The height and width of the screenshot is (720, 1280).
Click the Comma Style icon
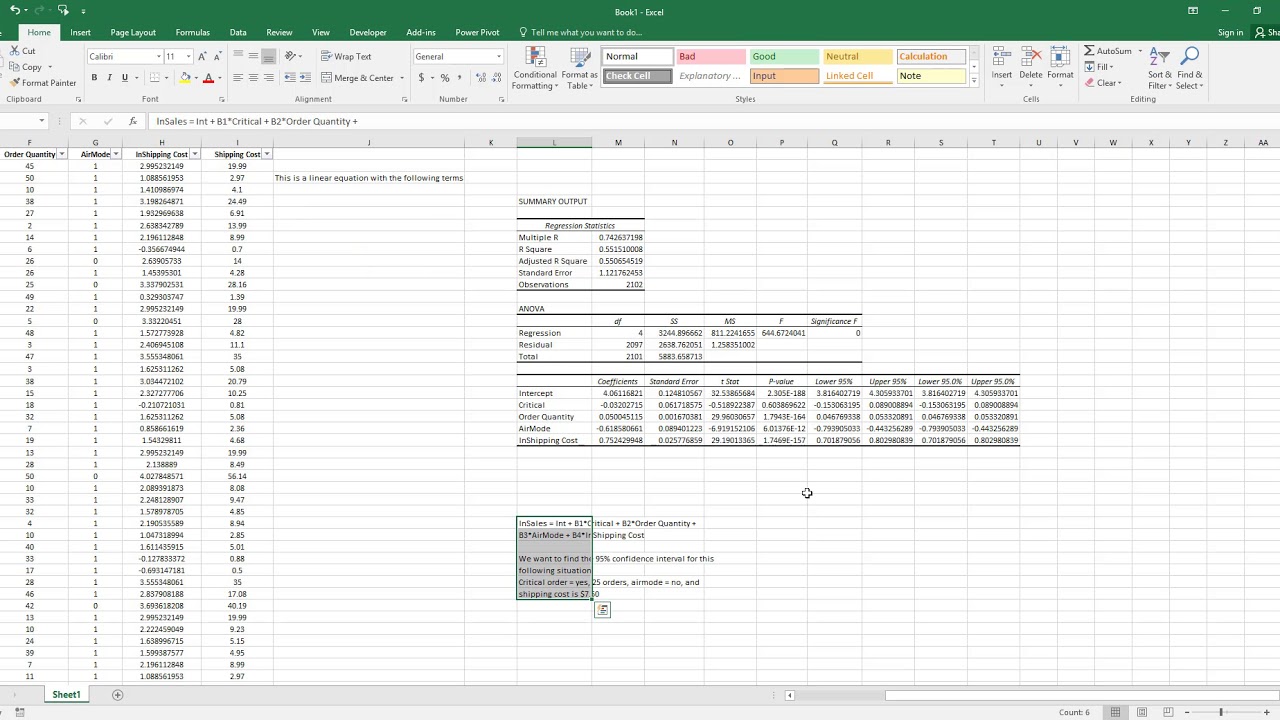[x=460, y=78]
